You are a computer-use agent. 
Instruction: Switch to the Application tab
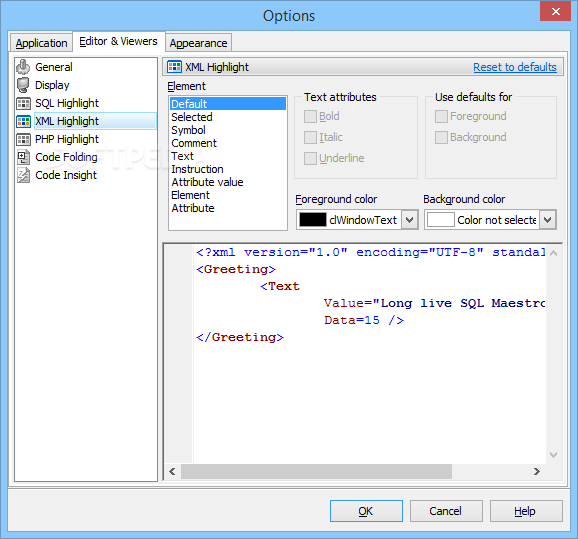pos(41,43)
